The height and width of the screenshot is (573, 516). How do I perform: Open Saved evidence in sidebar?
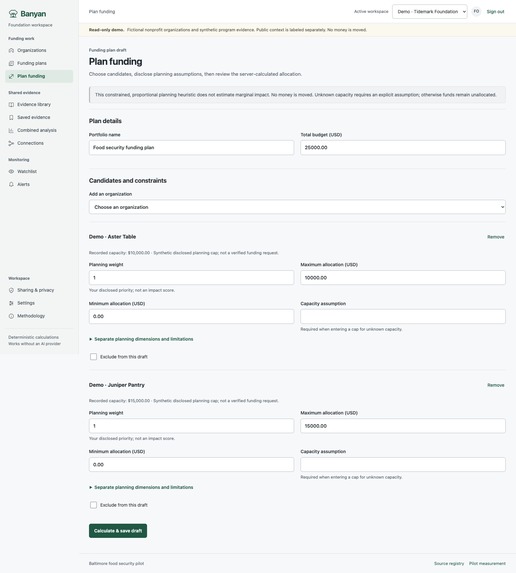39,117
